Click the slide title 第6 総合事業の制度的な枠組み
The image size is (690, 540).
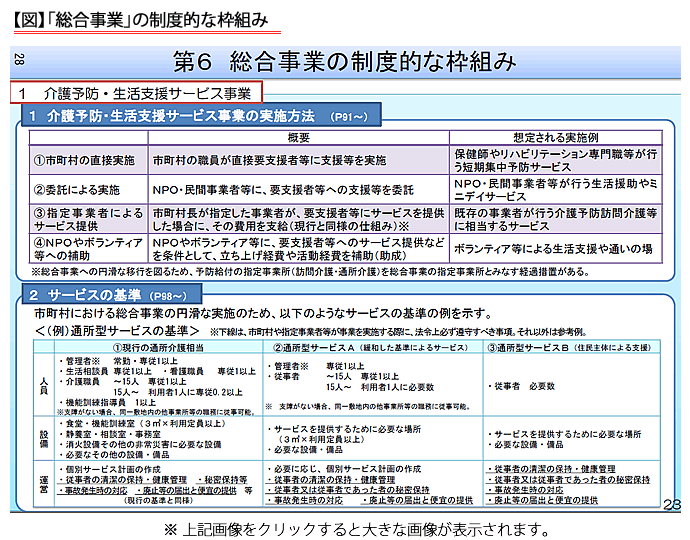pyautogui.click(x=345, y=61)
